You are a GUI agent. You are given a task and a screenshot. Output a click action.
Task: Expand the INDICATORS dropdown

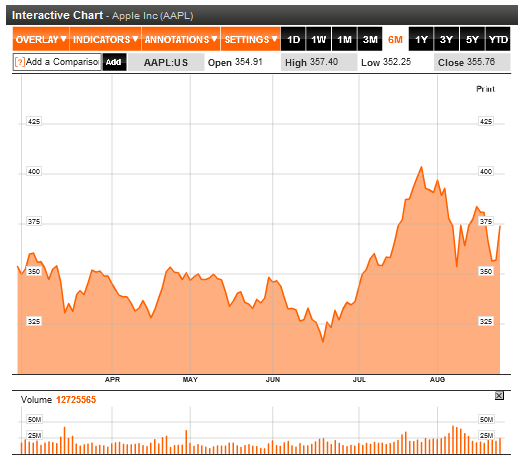coord(105,39)
